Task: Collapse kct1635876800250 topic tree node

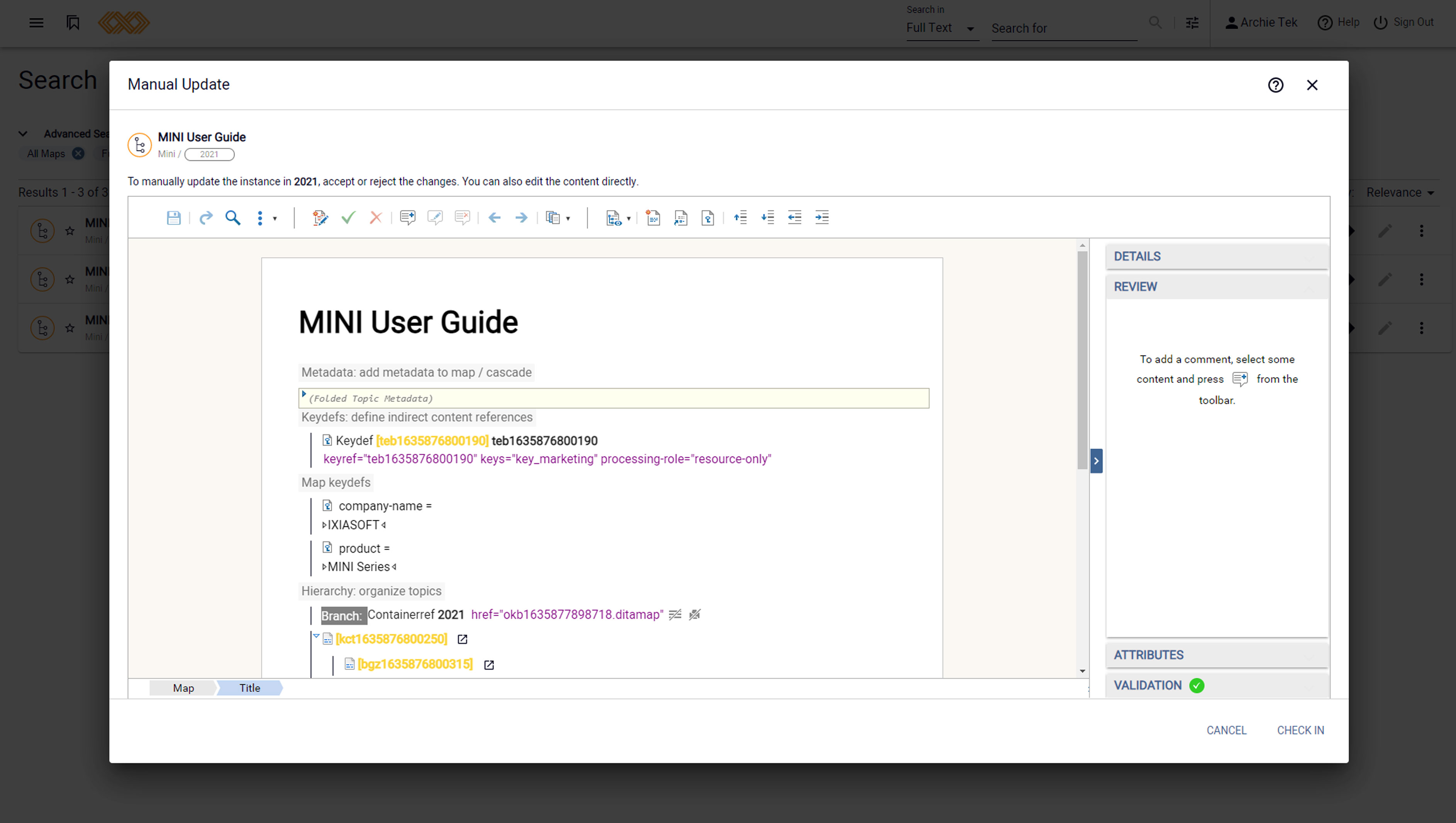Action: (x=317, y=636)
